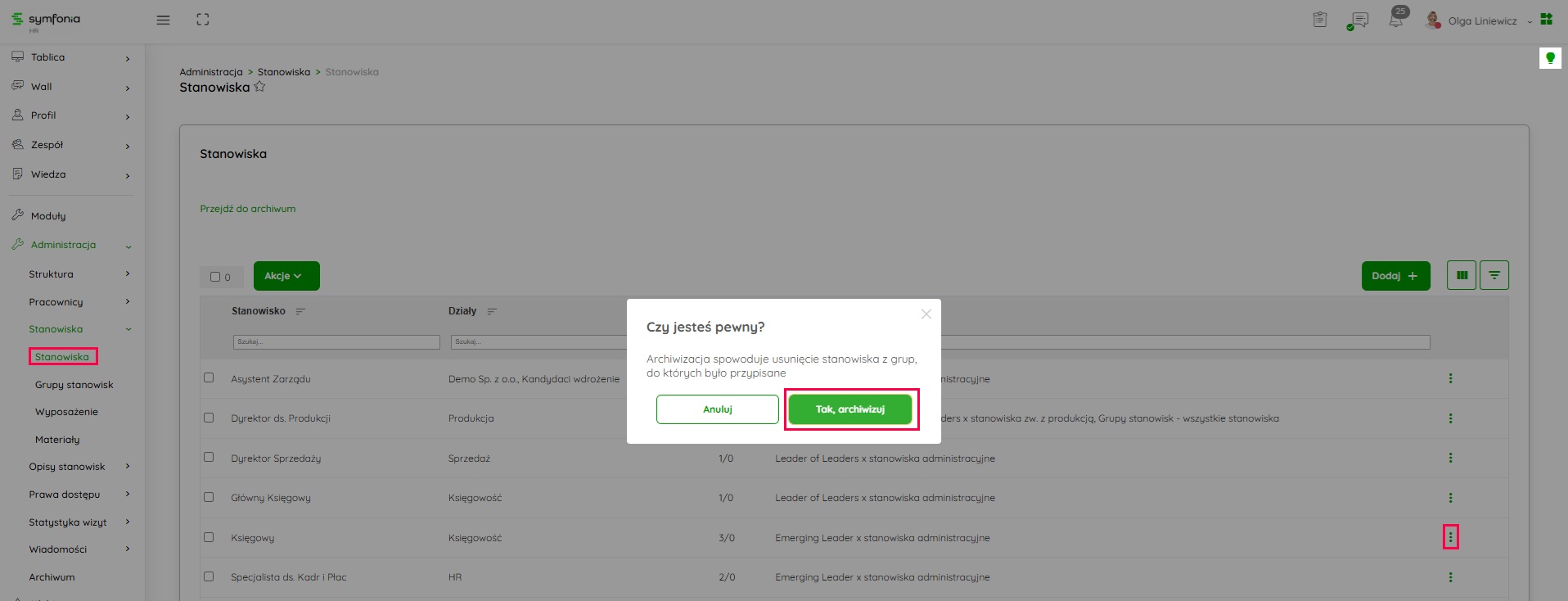Toggle fullscreen mode icon

coord(203,20)
